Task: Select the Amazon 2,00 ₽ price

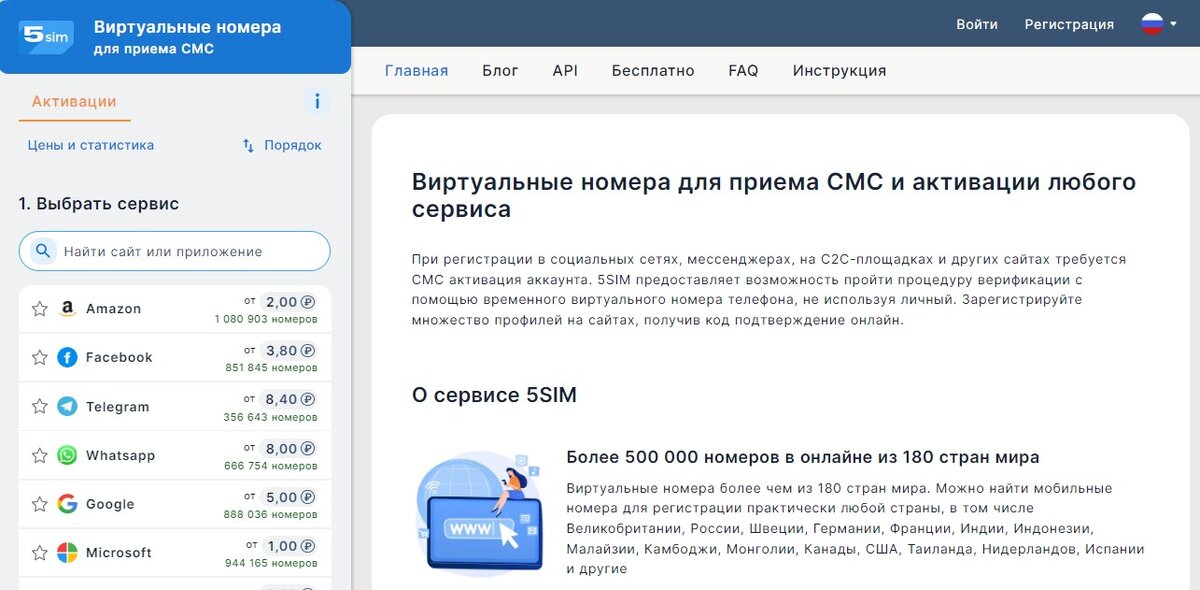Action: (x=289, y=302)
